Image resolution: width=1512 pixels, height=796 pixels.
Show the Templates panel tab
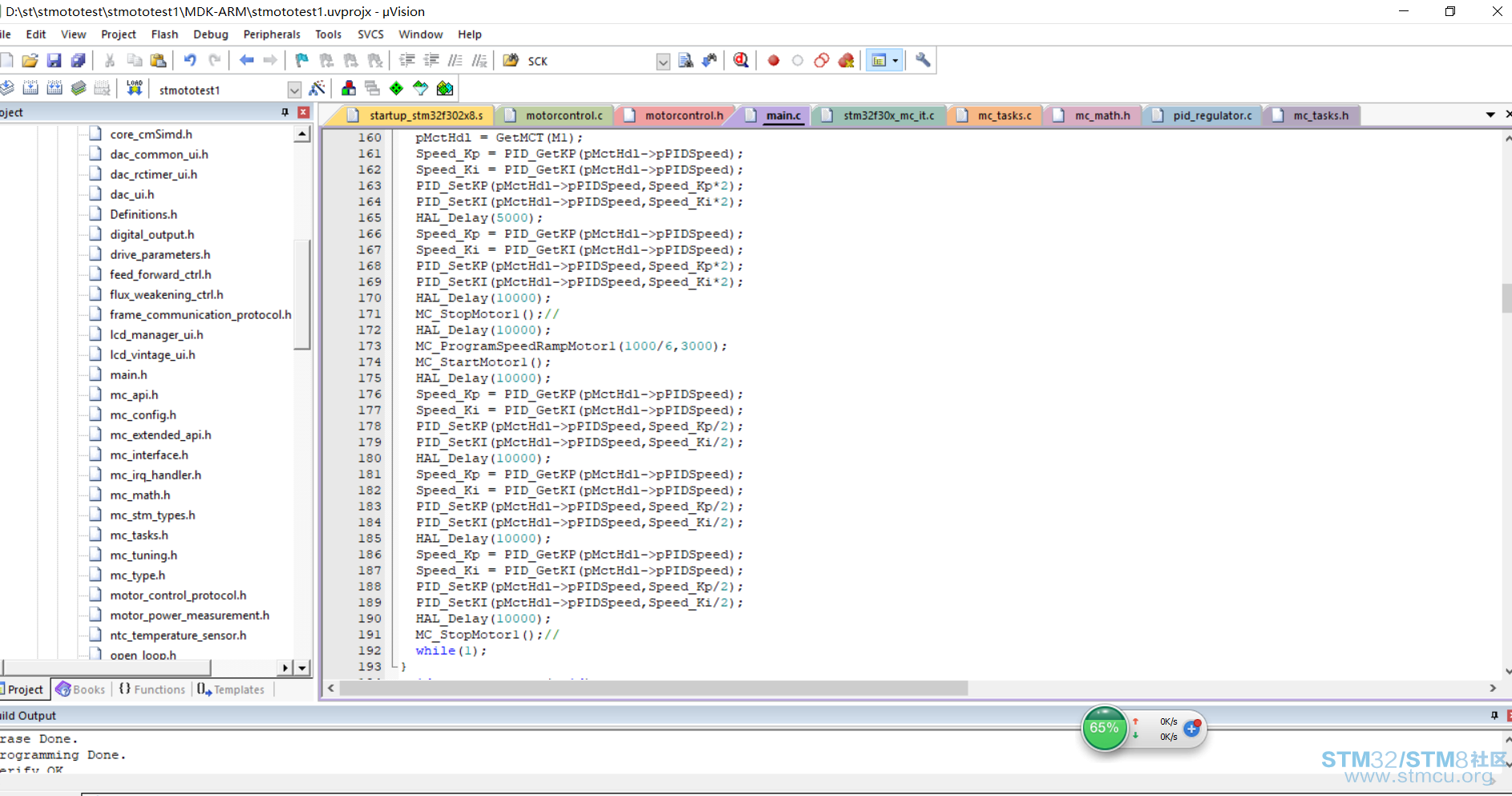[231, 689]
